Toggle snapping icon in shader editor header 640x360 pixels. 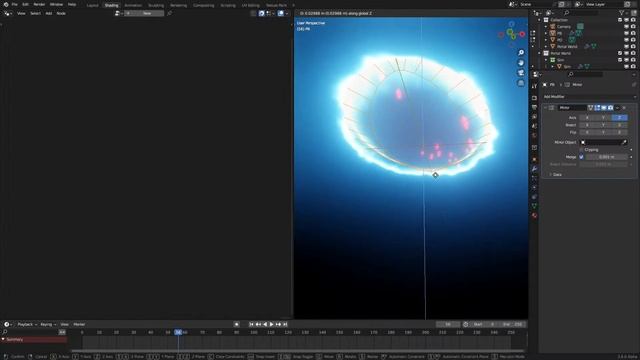[262, 13]
